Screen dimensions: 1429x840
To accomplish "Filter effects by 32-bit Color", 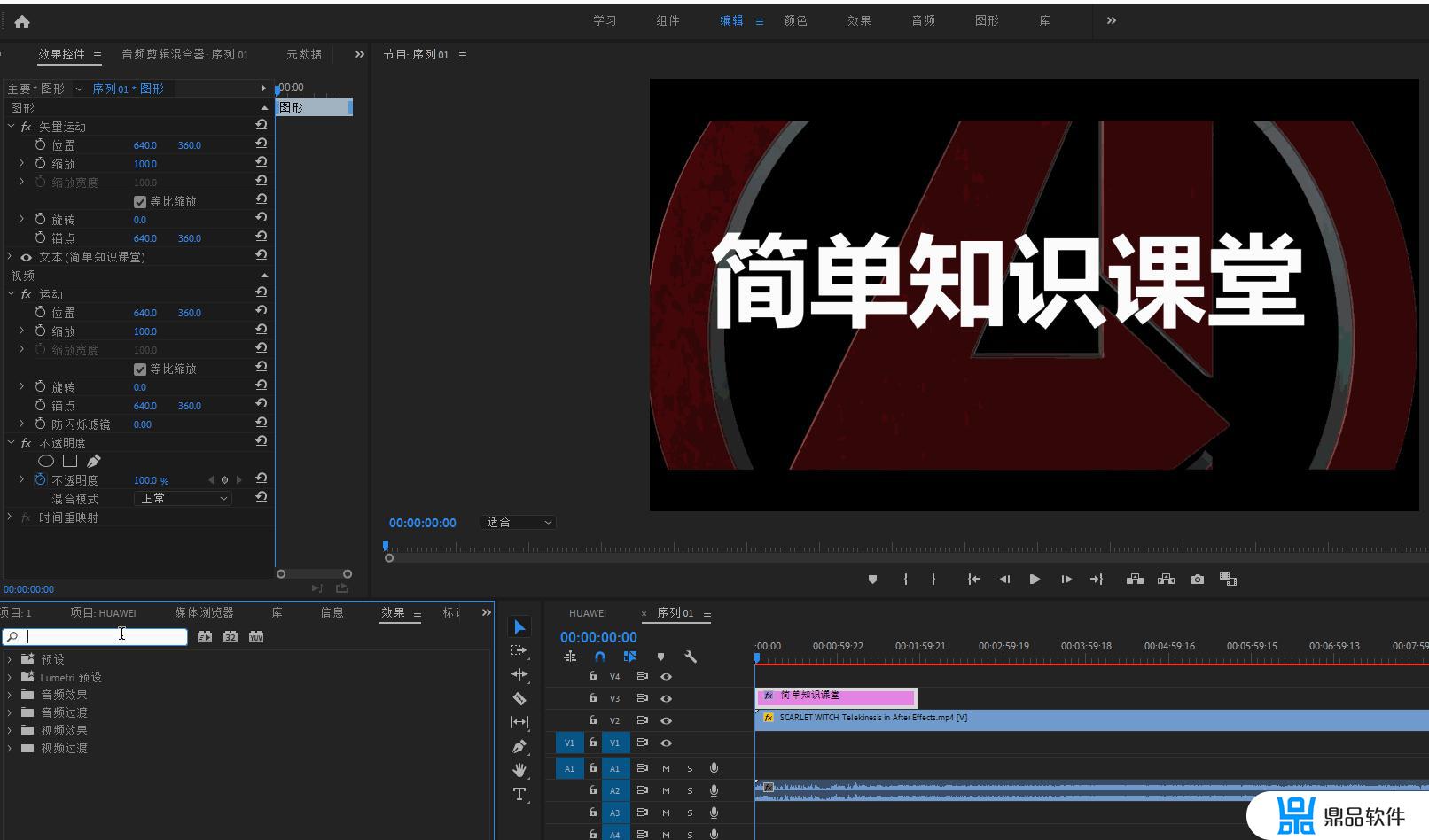I will click(230, 637).
